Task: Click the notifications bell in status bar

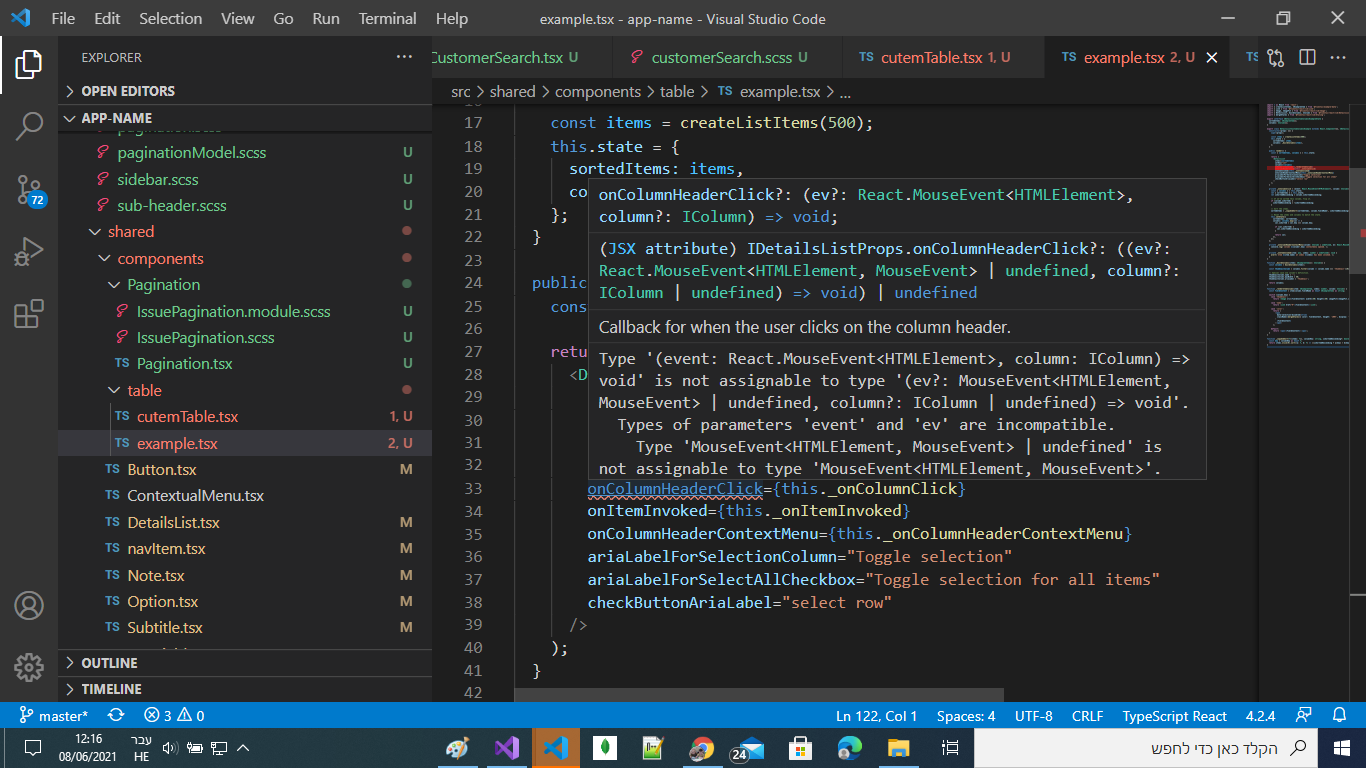Action: point(1340,715)
